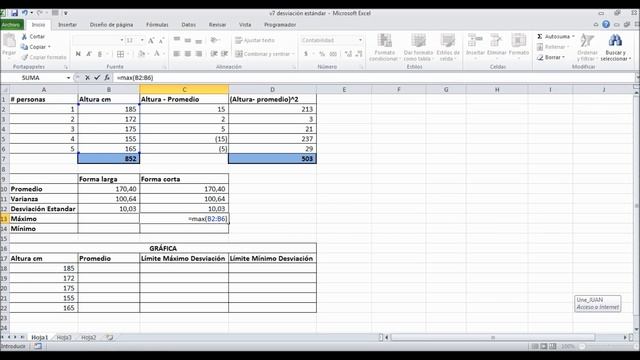
Task: Toggle Subrayado underline S button
Action: (100, 54)
